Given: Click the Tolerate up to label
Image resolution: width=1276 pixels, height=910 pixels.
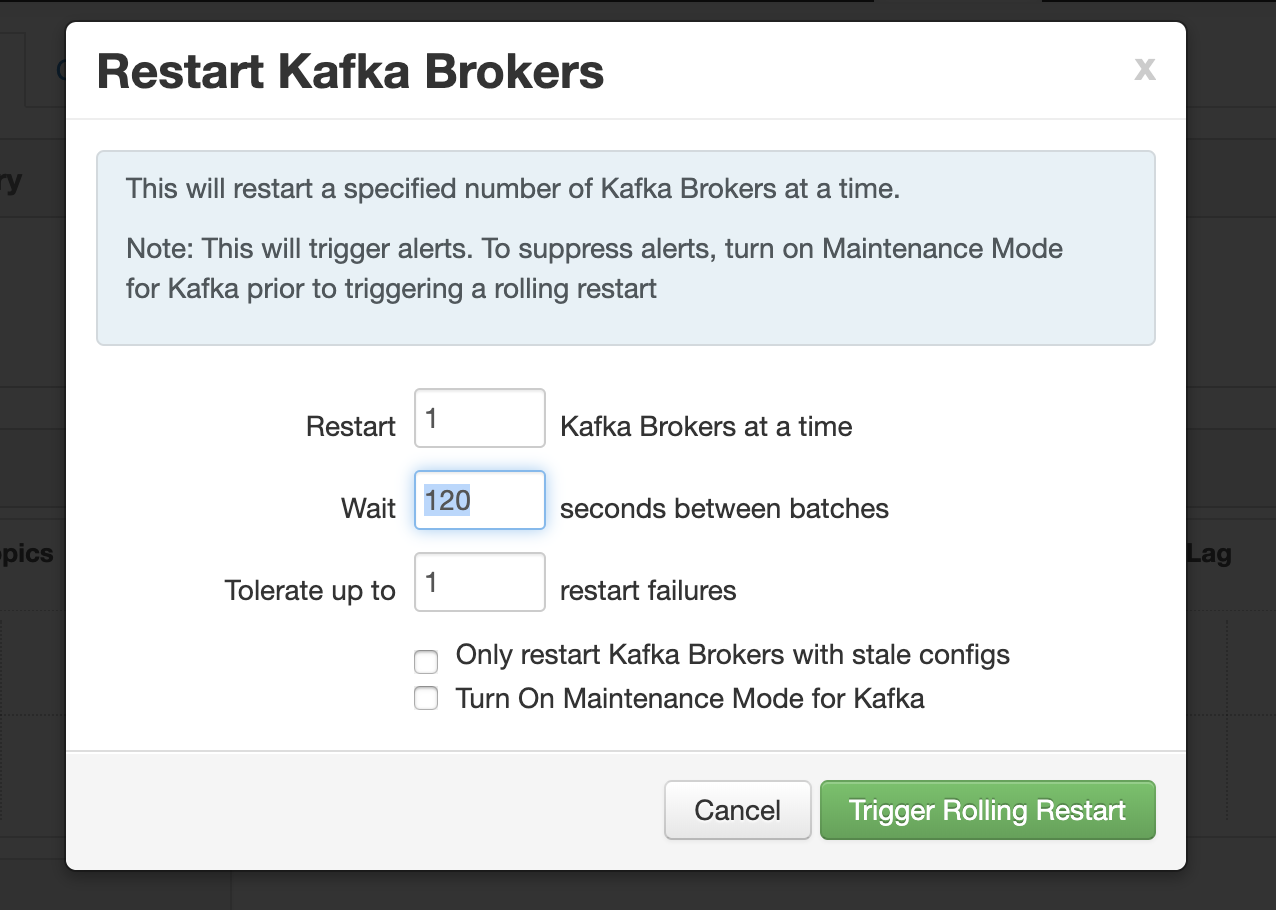Looking at the screenshot, I should (310, 590).
